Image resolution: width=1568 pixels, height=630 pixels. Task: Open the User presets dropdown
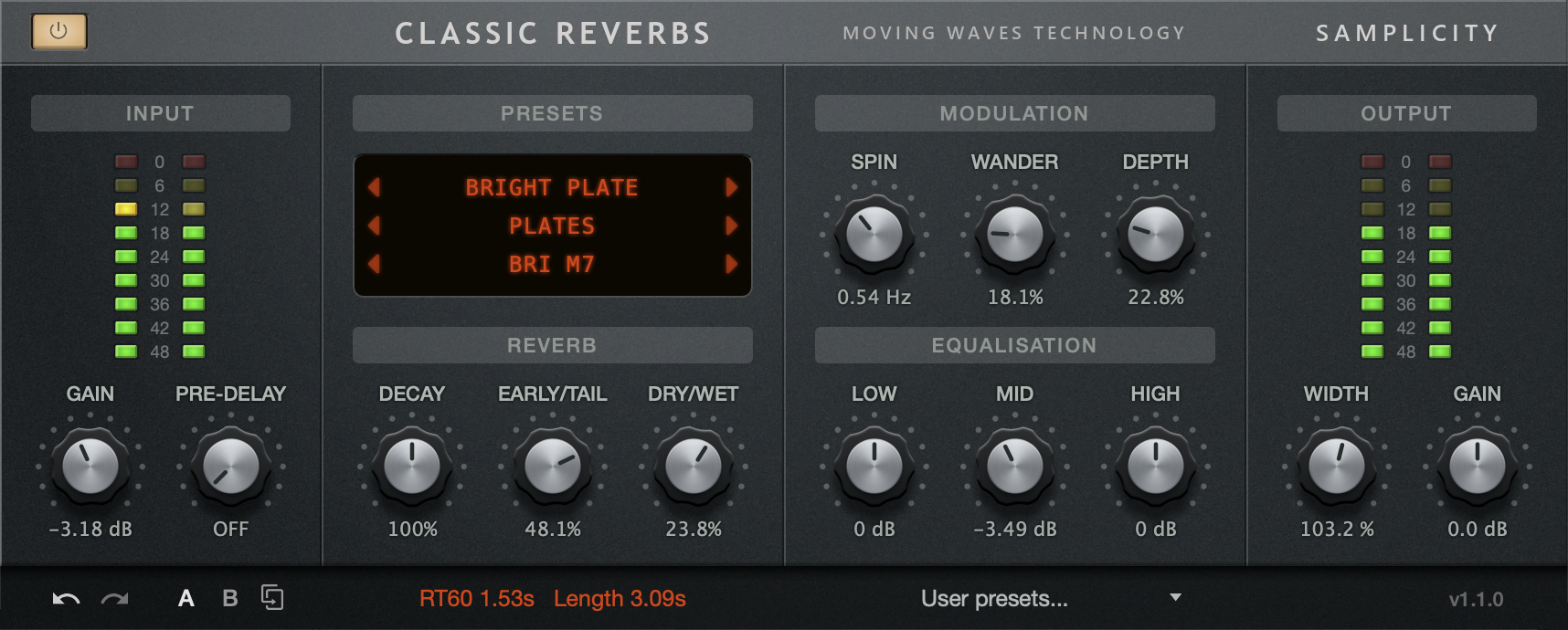click(x=1051, y=599)
